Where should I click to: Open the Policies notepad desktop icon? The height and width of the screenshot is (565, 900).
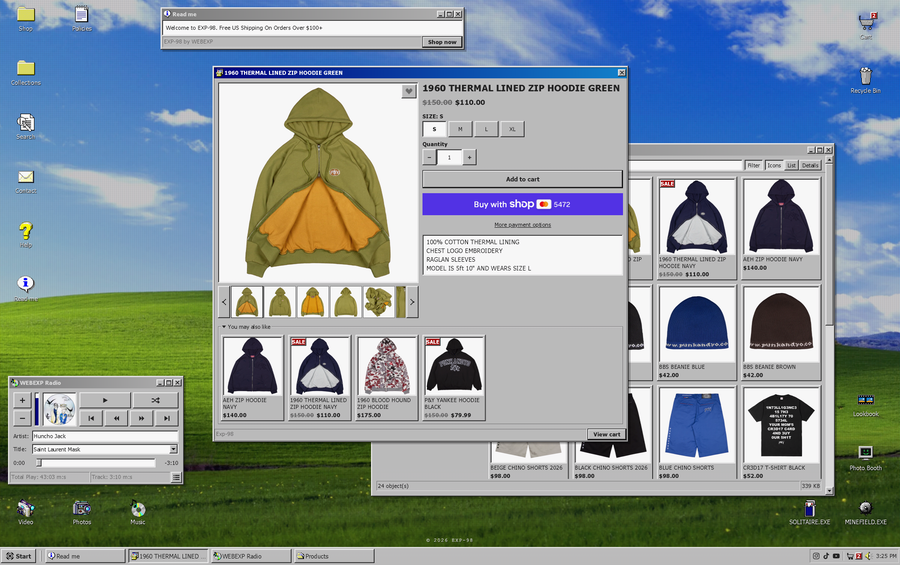tap(82, 18)
